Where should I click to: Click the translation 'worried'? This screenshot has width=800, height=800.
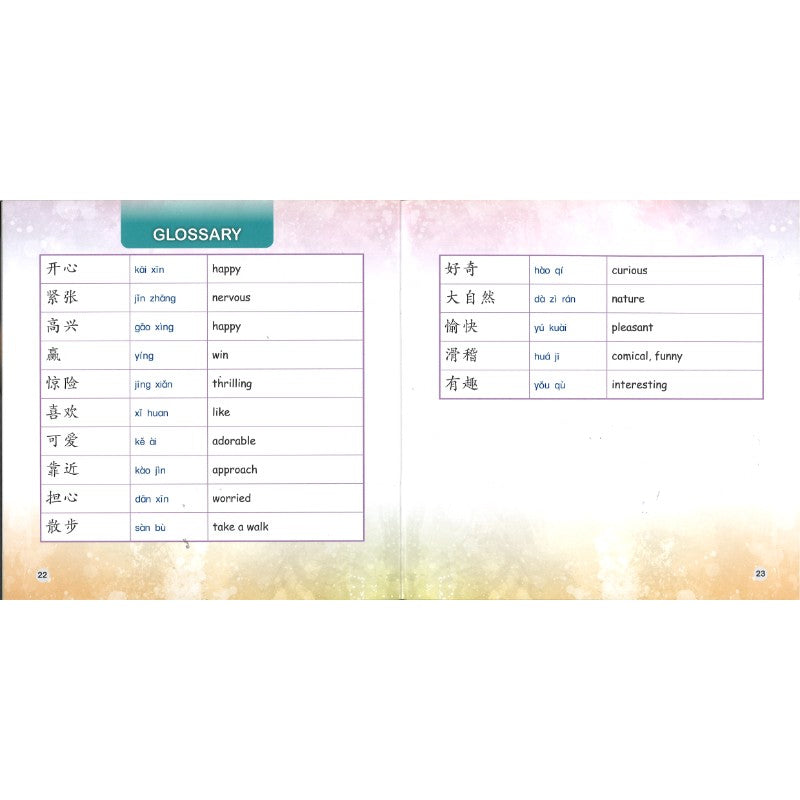(x=231, y=499)
